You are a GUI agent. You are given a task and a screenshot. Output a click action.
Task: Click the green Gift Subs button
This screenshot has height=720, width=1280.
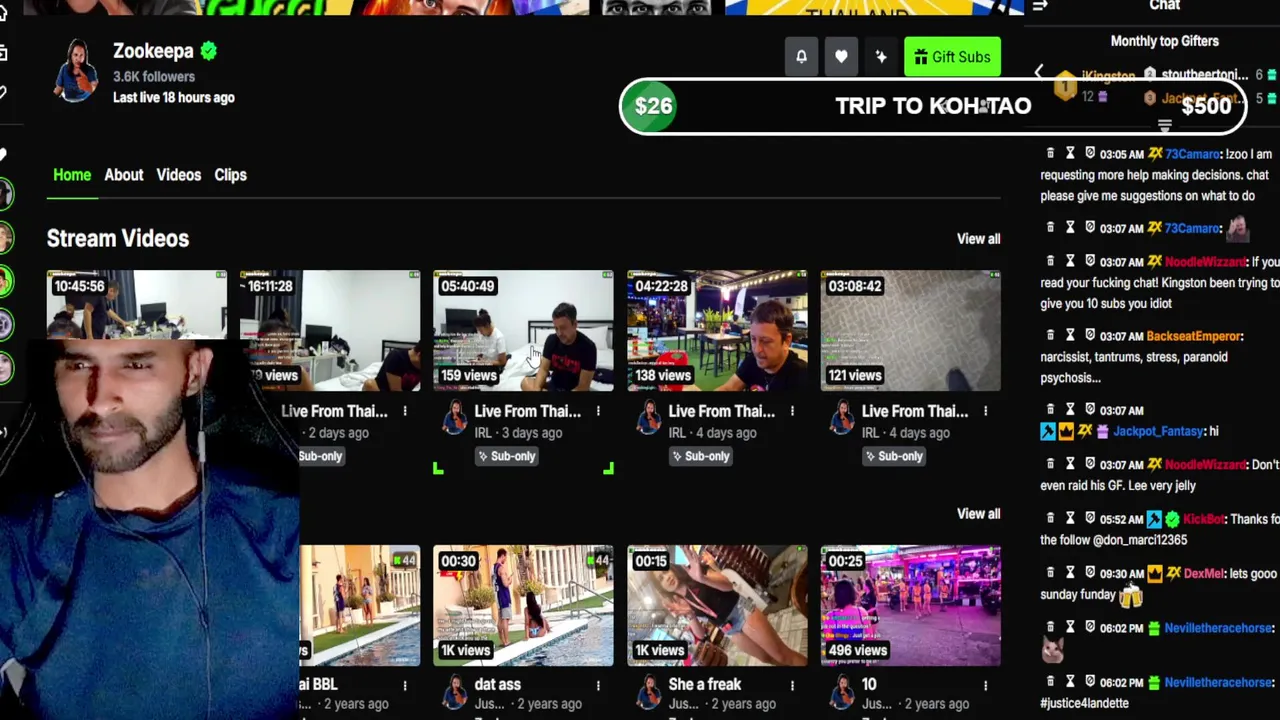coord(952,57)
